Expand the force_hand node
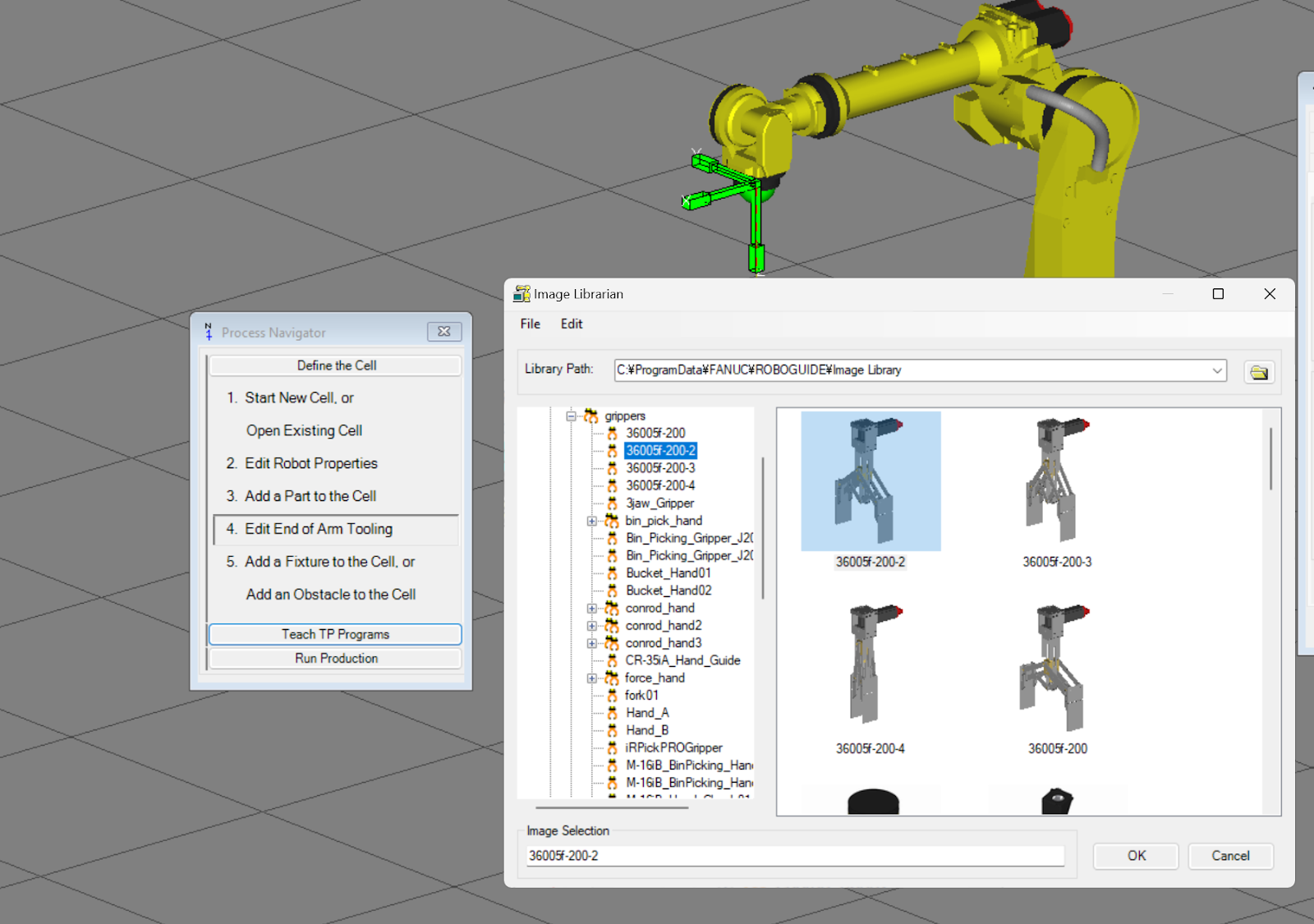The height and width of the screenshot is (924, 1314). 591,678
